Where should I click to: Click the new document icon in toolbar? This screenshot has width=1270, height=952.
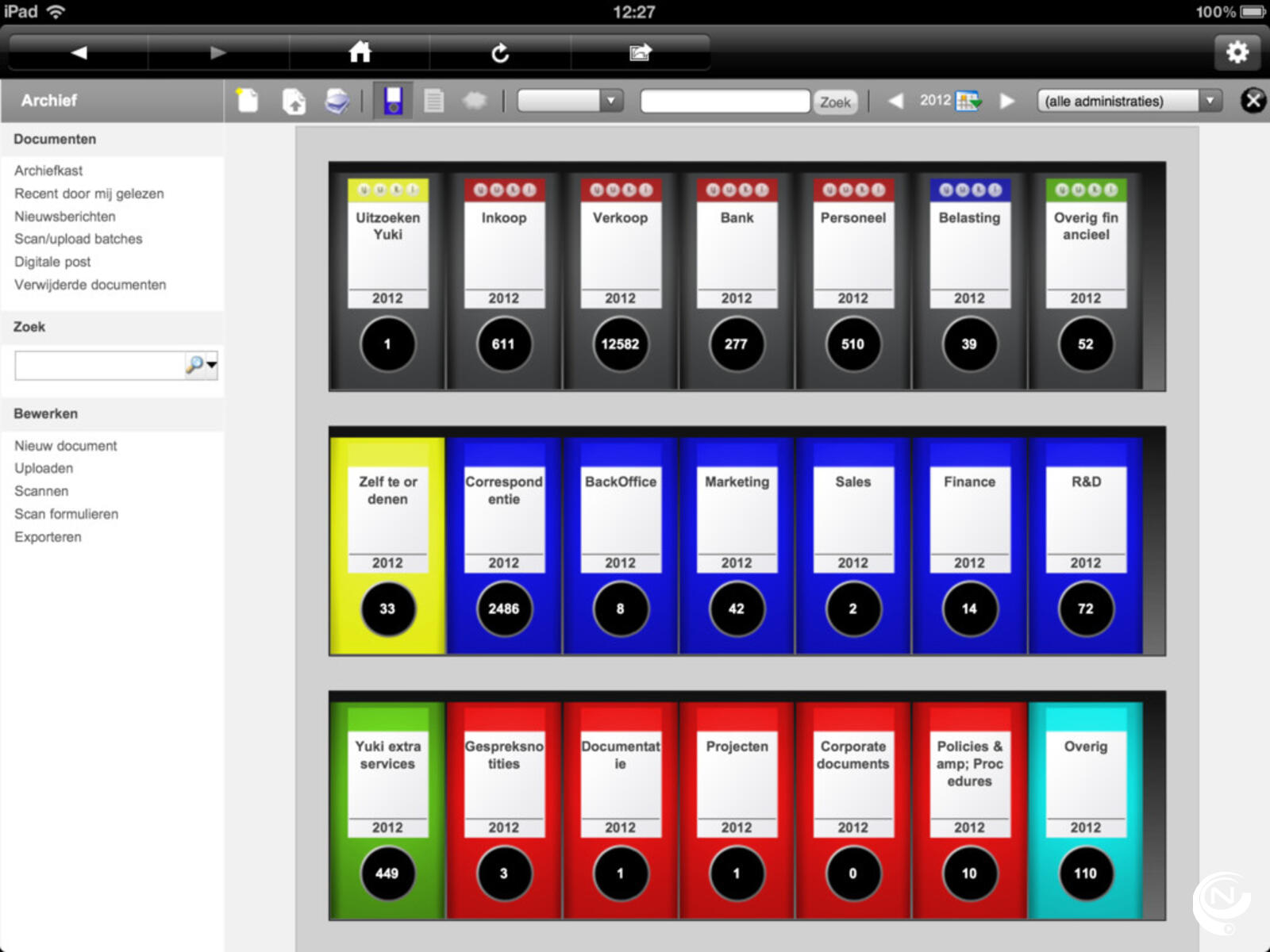(248, 101)
